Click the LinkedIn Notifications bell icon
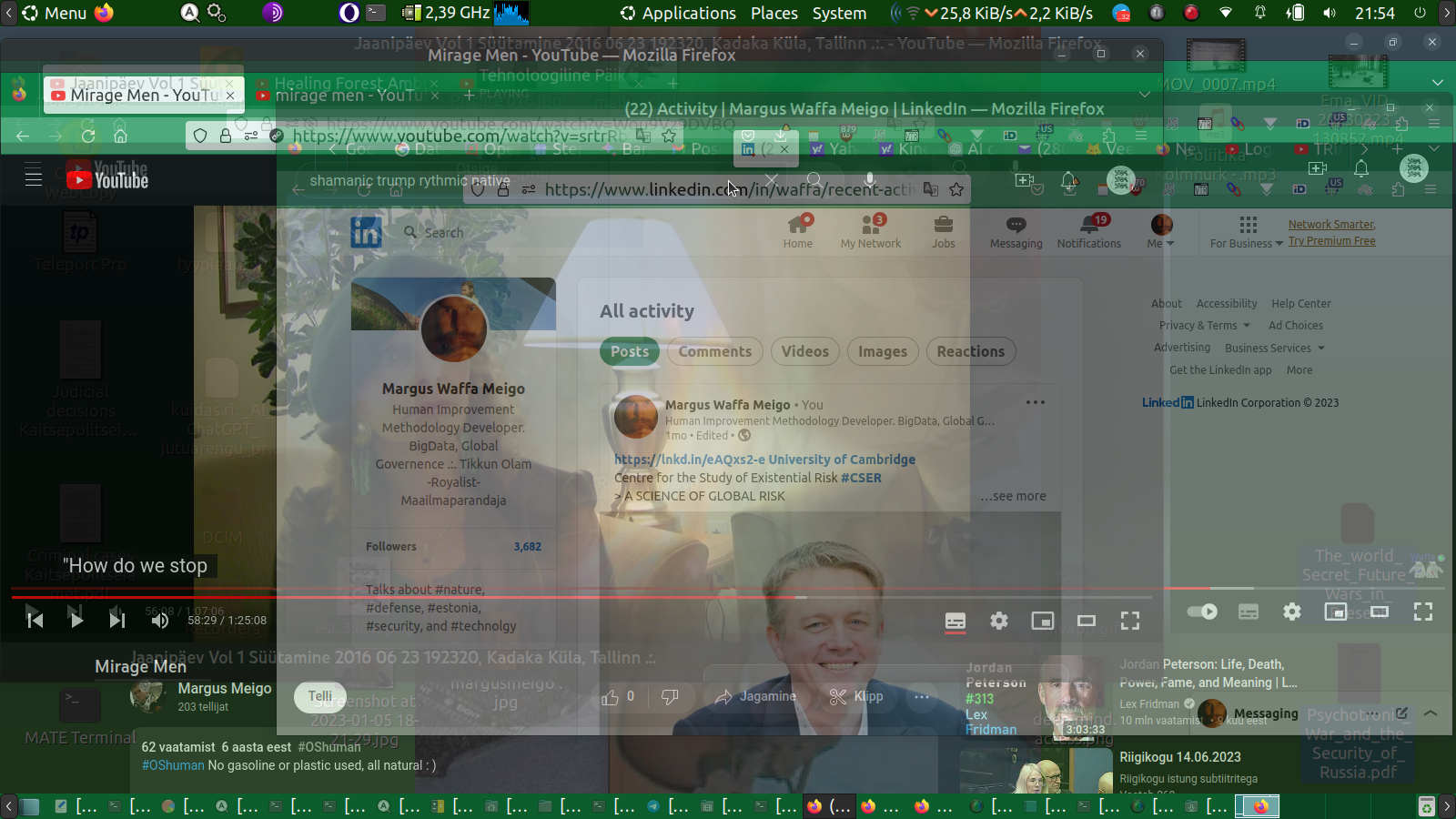The image size is (1456, 819). (x=1089, y=225)
